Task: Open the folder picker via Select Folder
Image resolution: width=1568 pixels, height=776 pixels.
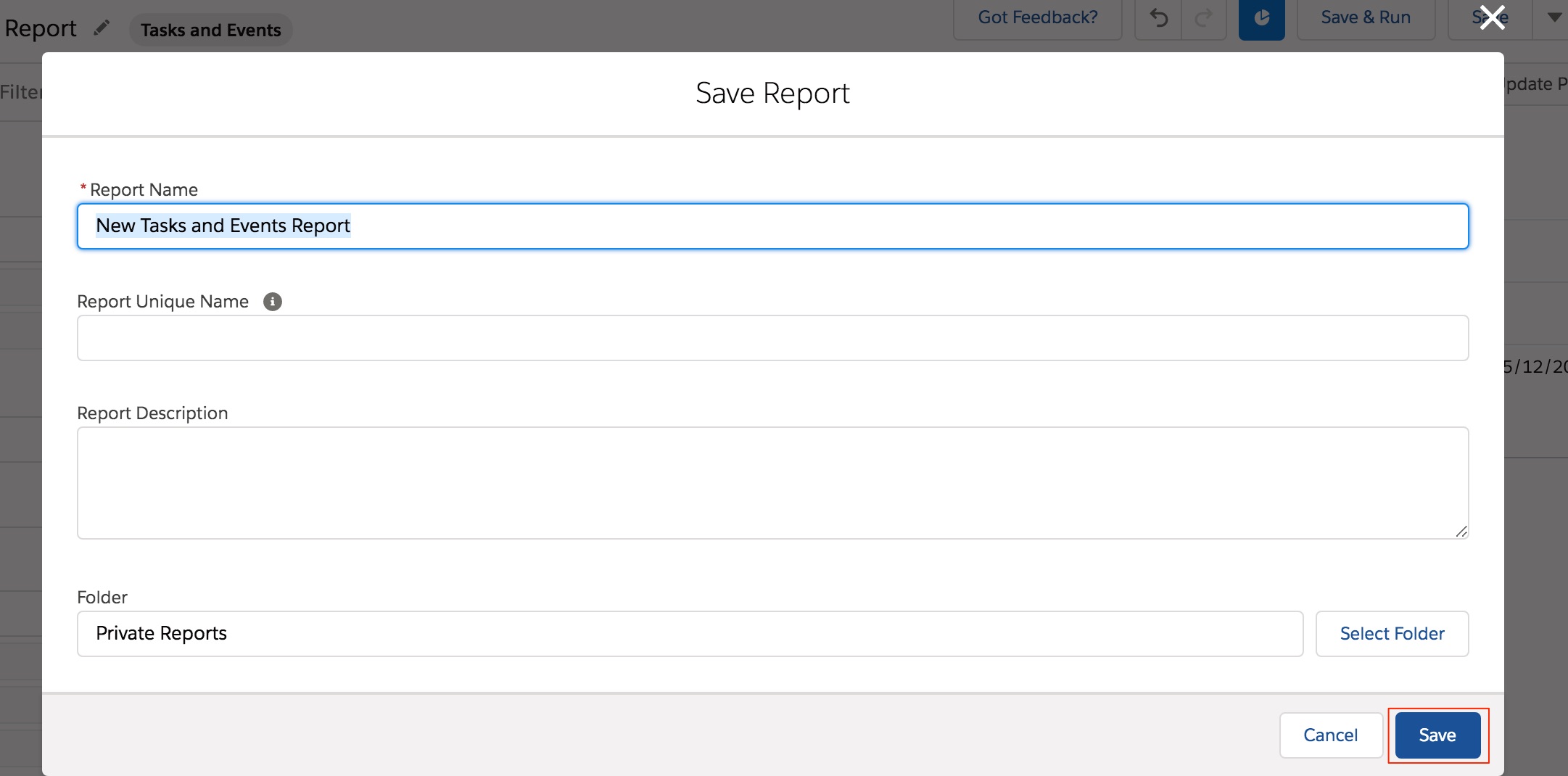Action: [x=1391, y=633]
